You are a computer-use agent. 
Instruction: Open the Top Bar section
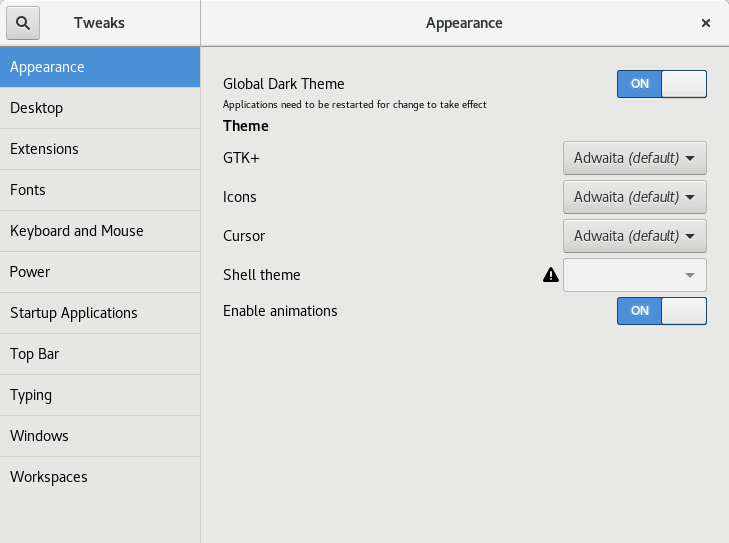coord(100,354)
